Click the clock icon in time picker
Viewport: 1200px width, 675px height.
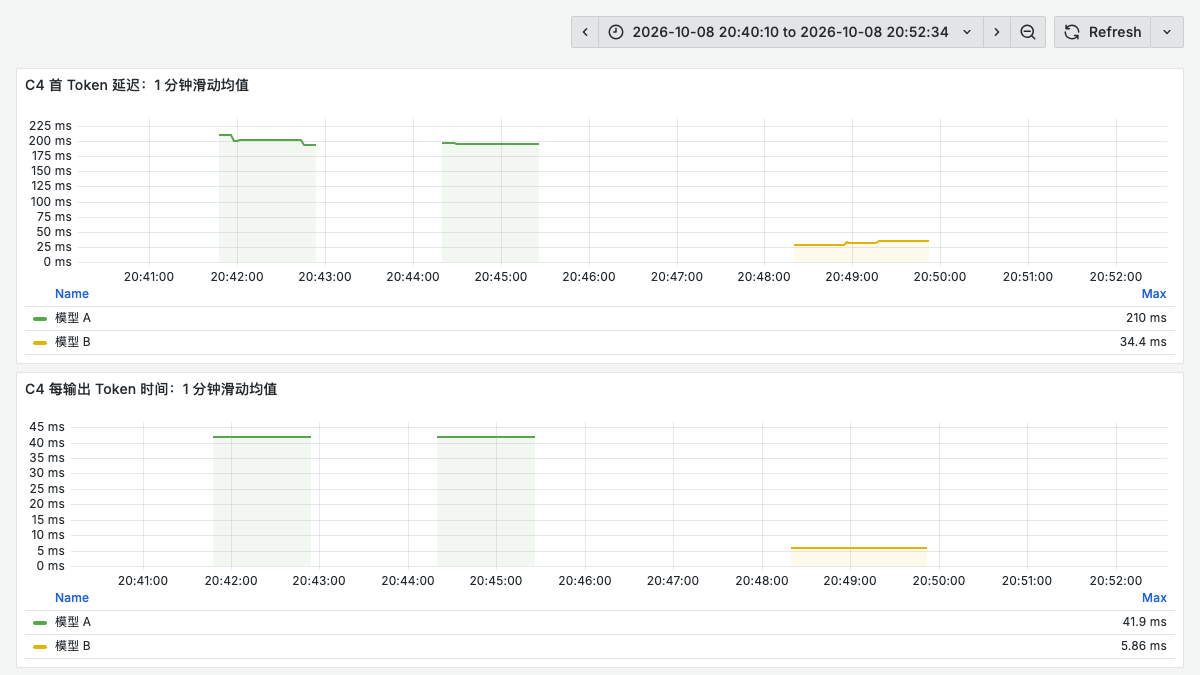click(x=616, y=32)
